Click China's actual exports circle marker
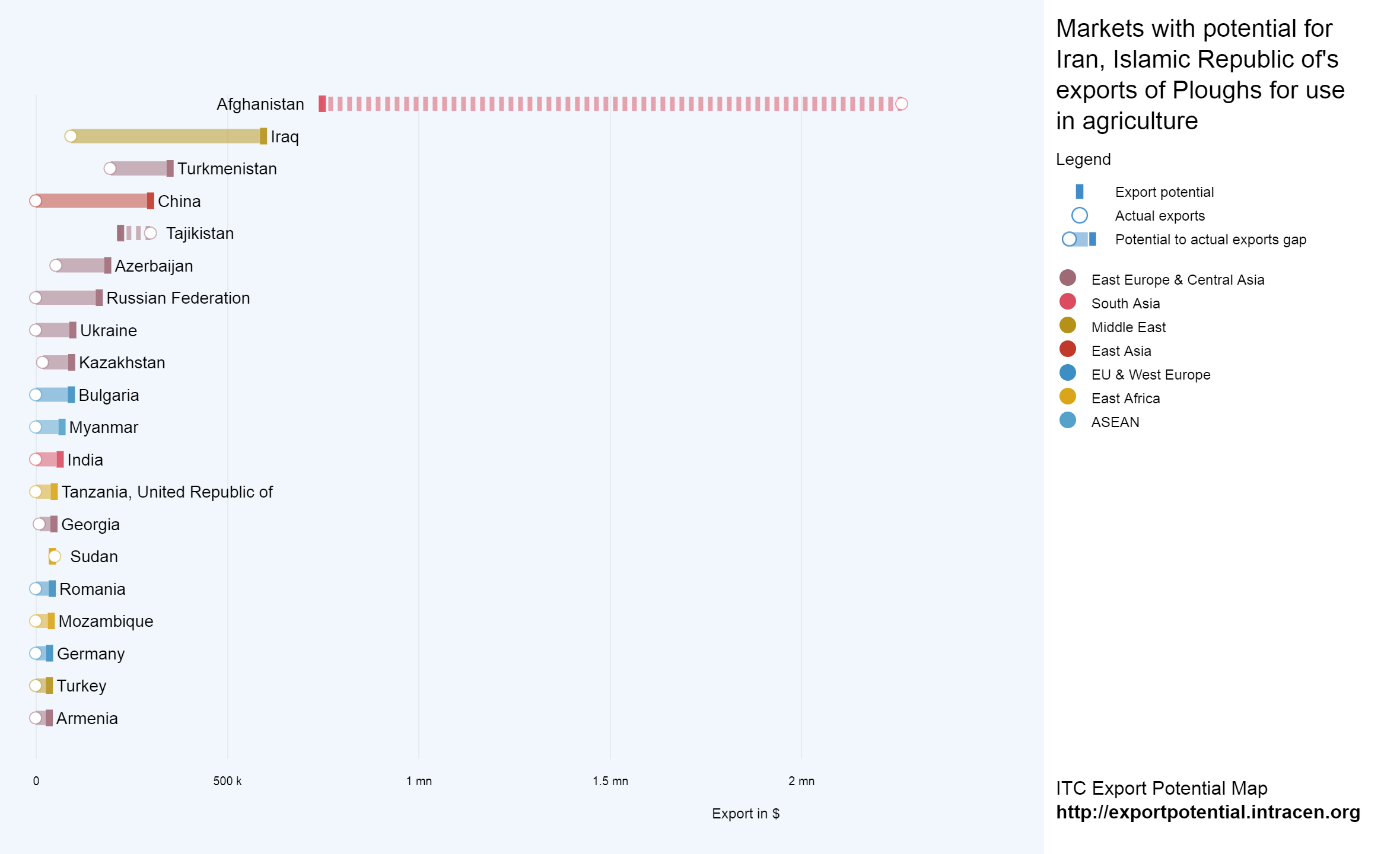 coord(36,201)
